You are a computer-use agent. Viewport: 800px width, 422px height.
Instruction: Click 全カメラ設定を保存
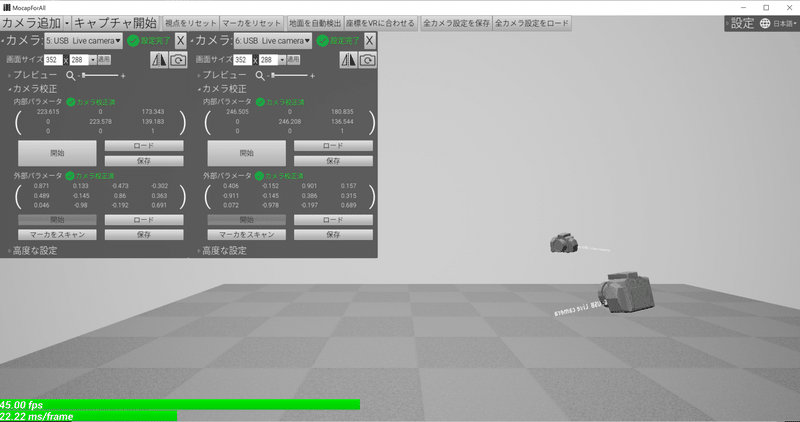pyautogui.click(x=456, y=23)
